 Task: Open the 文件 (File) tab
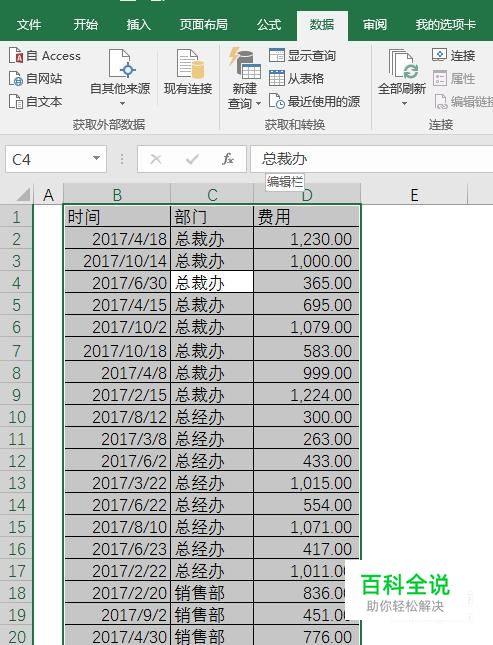coord(29,25)
